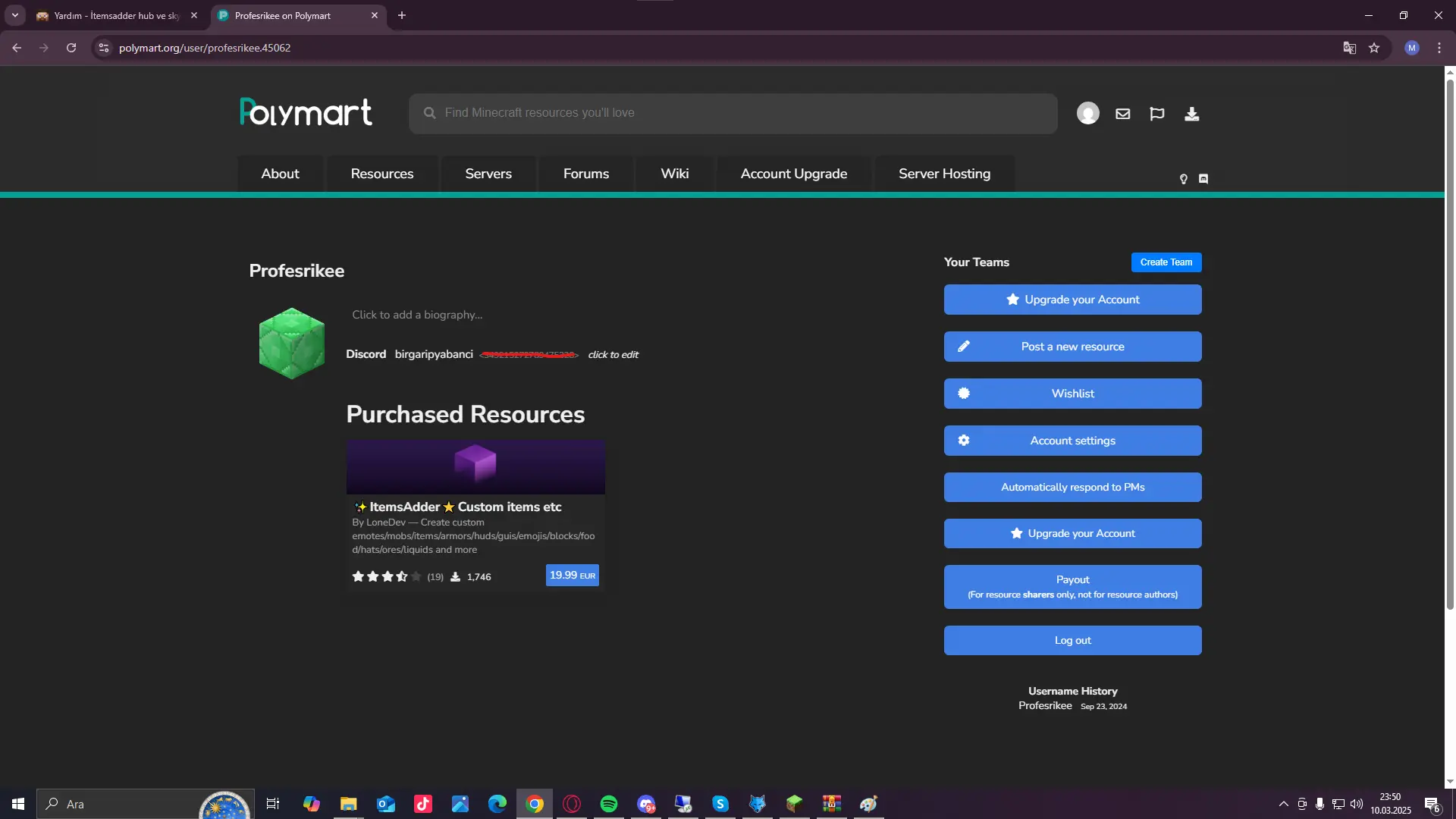Go back to the previous page
Image resolution: width=1456 pixels, height=819 pixels.
coord(17,48)
